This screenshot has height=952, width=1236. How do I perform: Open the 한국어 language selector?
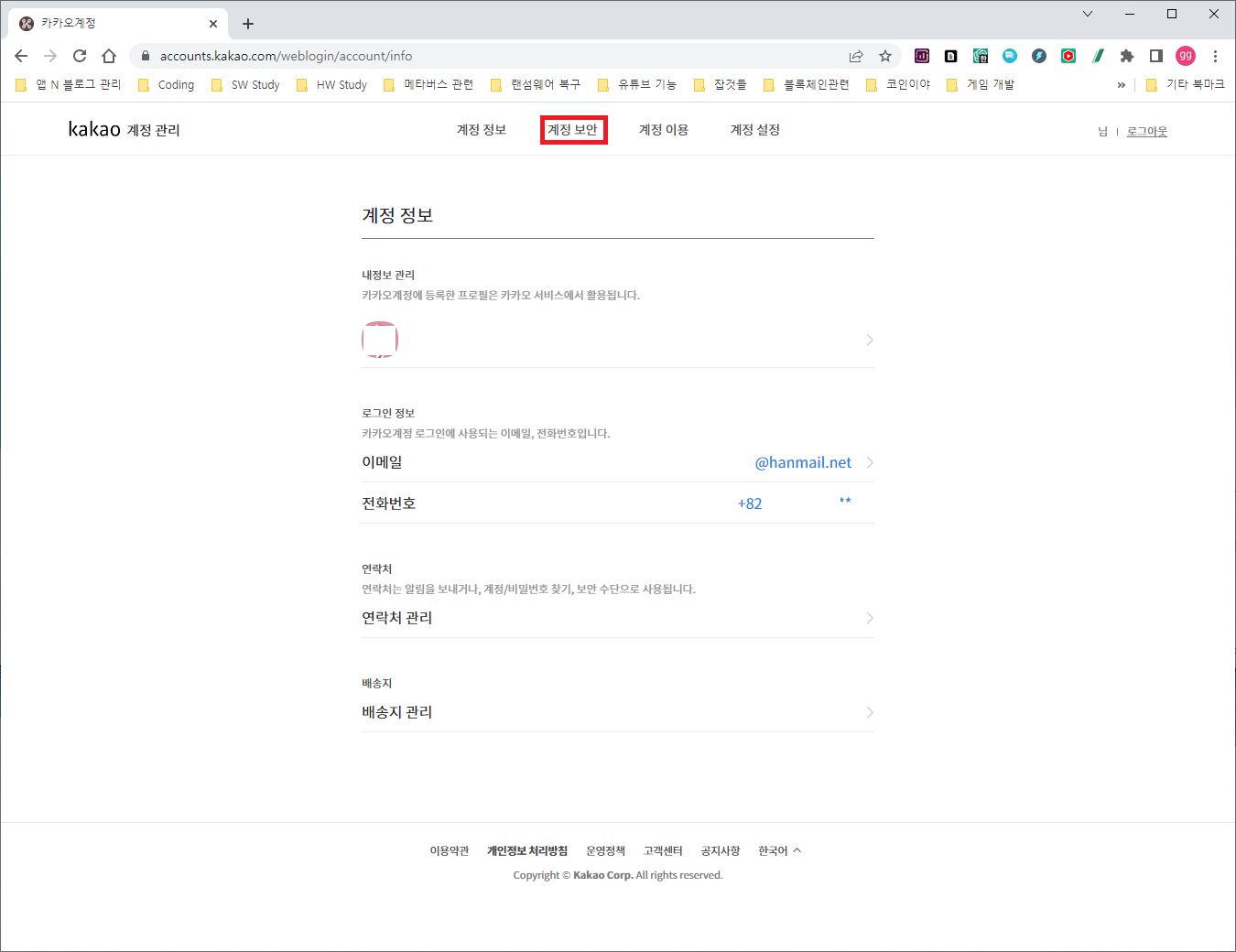(x=779, y=850)
